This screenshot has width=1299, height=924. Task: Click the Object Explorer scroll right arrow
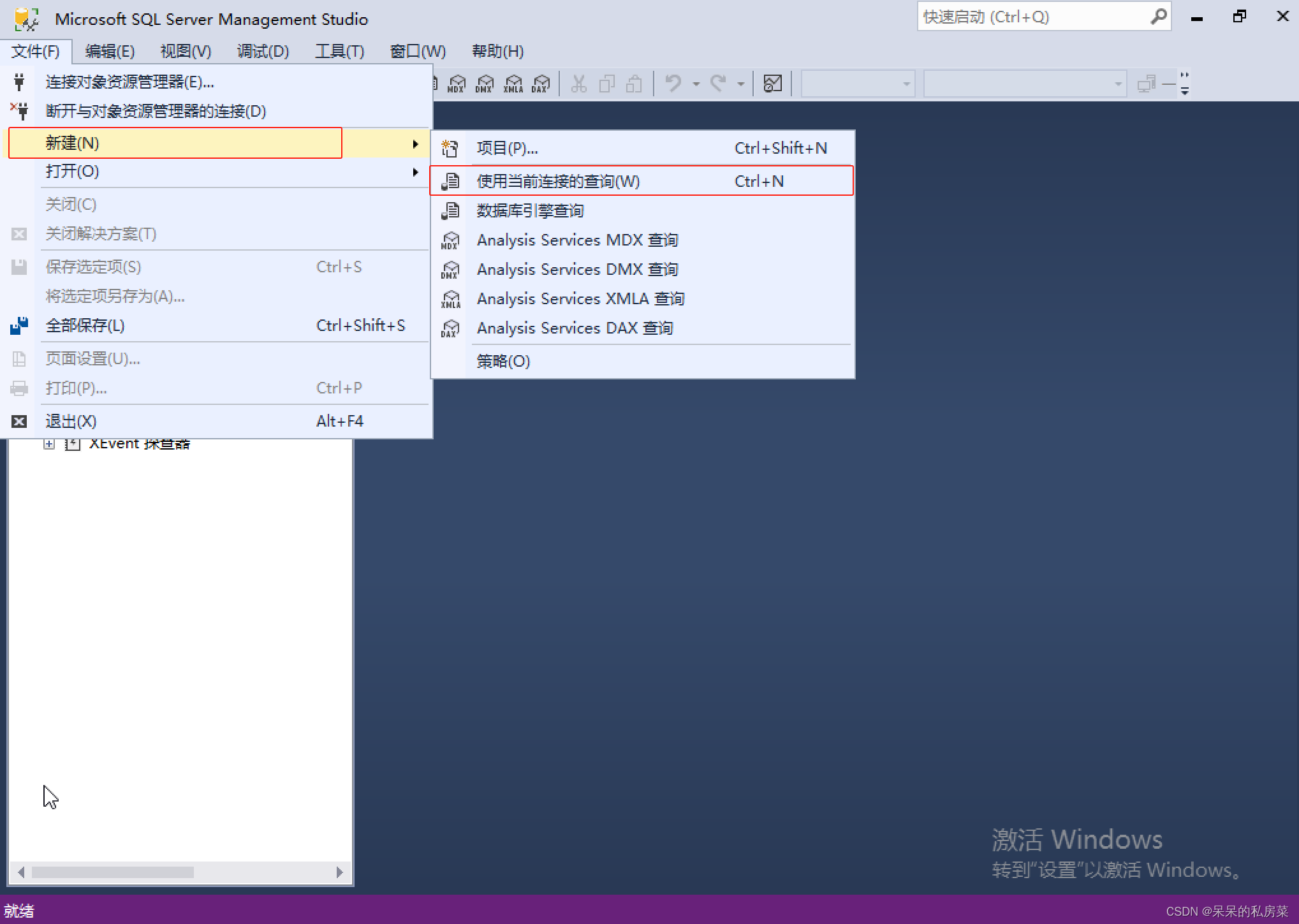339,872
